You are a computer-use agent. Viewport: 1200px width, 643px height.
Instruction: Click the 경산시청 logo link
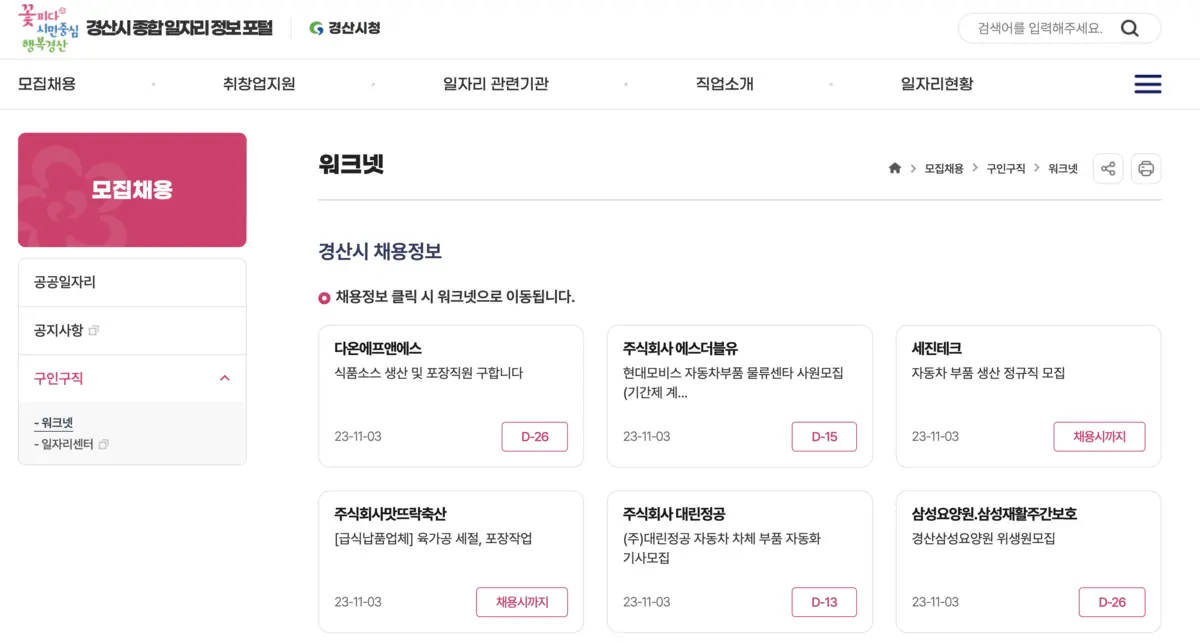[342, 28]
